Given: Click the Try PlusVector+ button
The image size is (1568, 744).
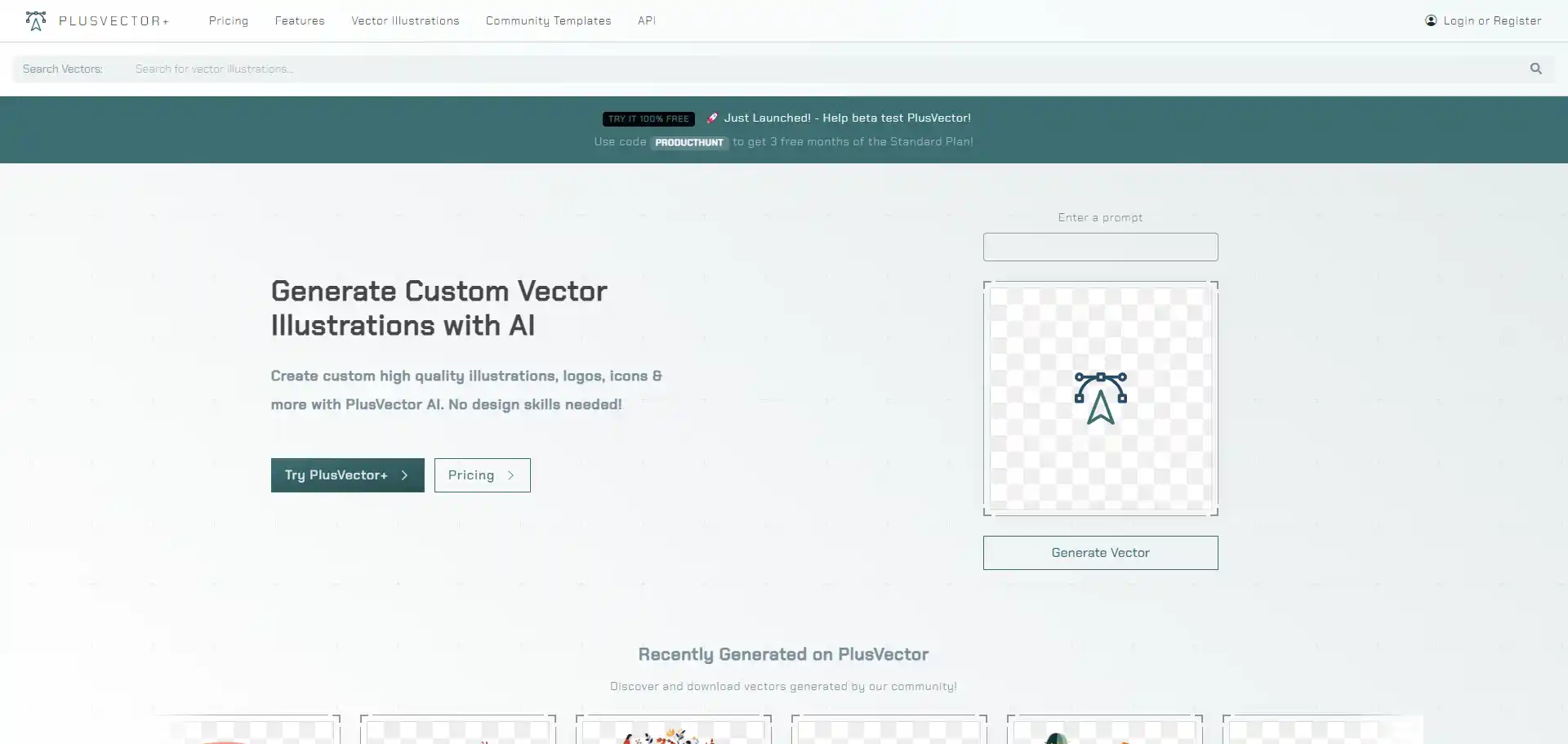Looking at the screenshot, I should 348,475.
